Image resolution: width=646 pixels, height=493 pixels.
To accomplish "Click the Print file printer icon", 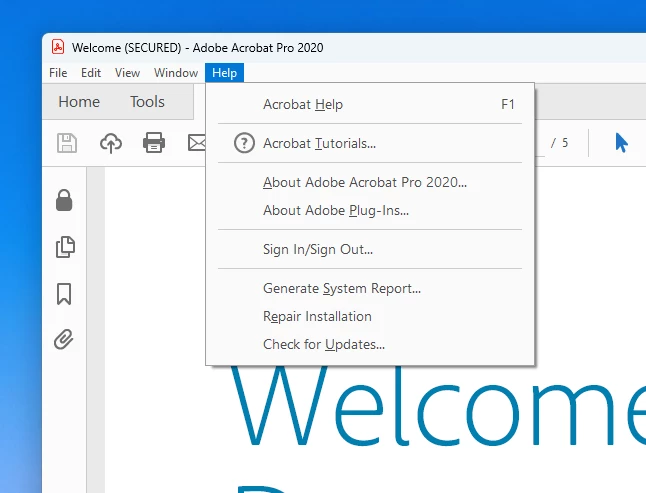I will point(154,143).
